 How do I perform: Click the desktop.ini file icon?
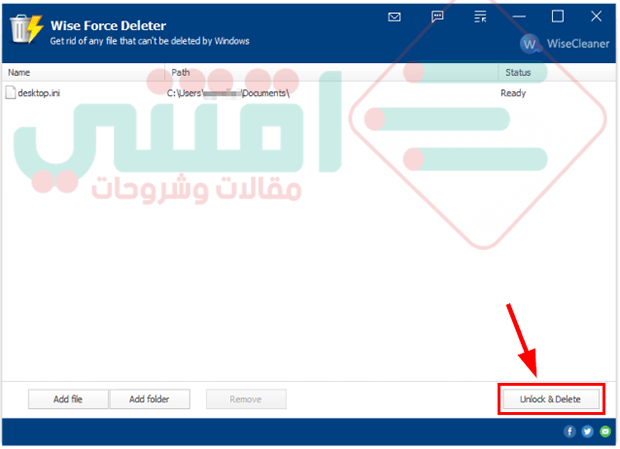[x=11, y=92]
